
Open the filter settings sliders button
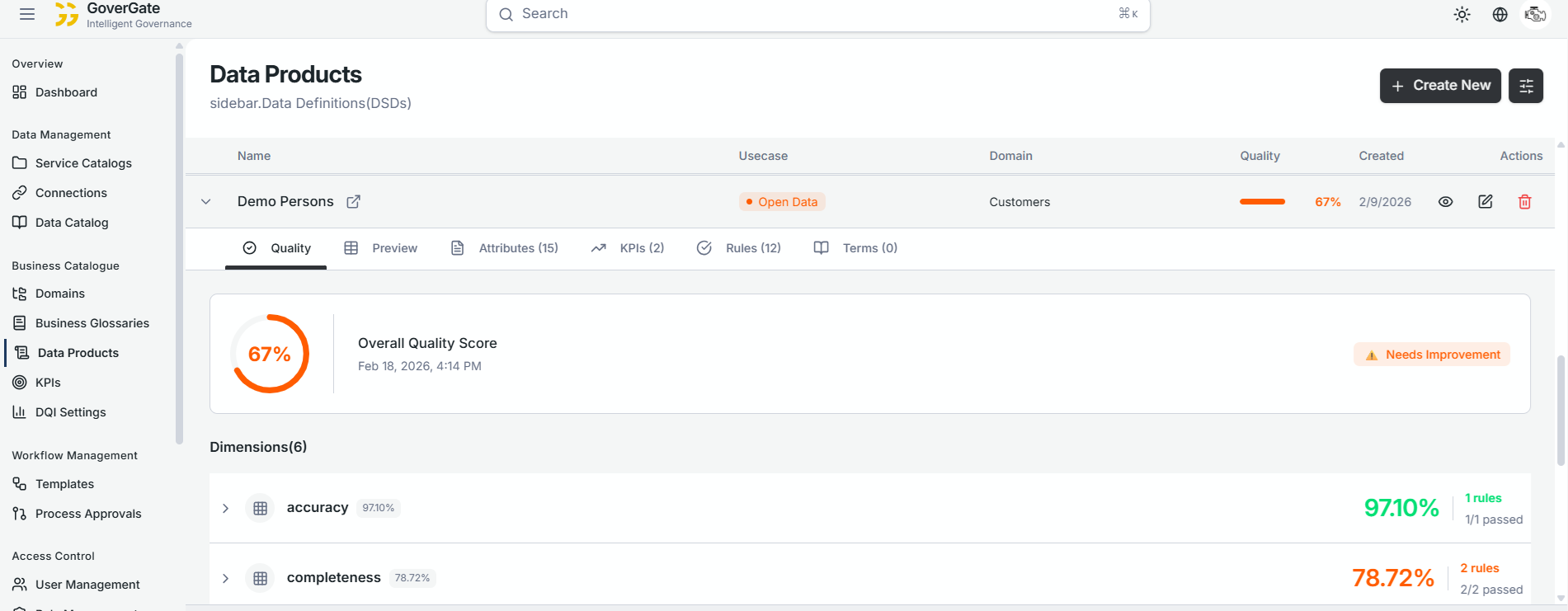pos(1525,86)
